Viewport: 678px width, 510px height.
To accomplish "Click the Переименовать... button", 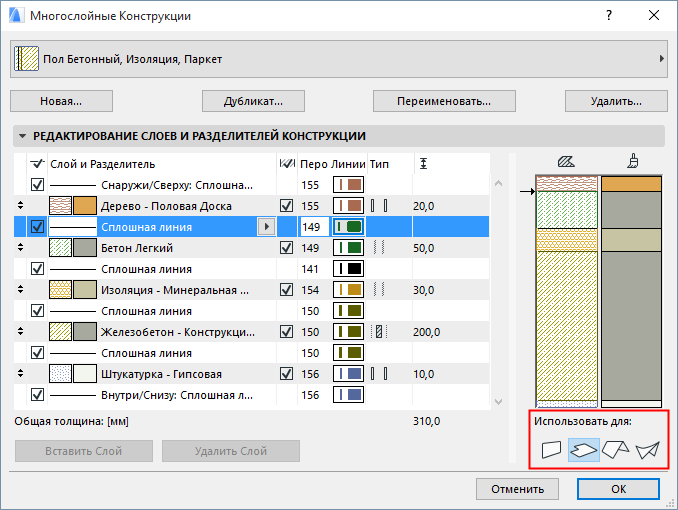I will coord(444,101).
